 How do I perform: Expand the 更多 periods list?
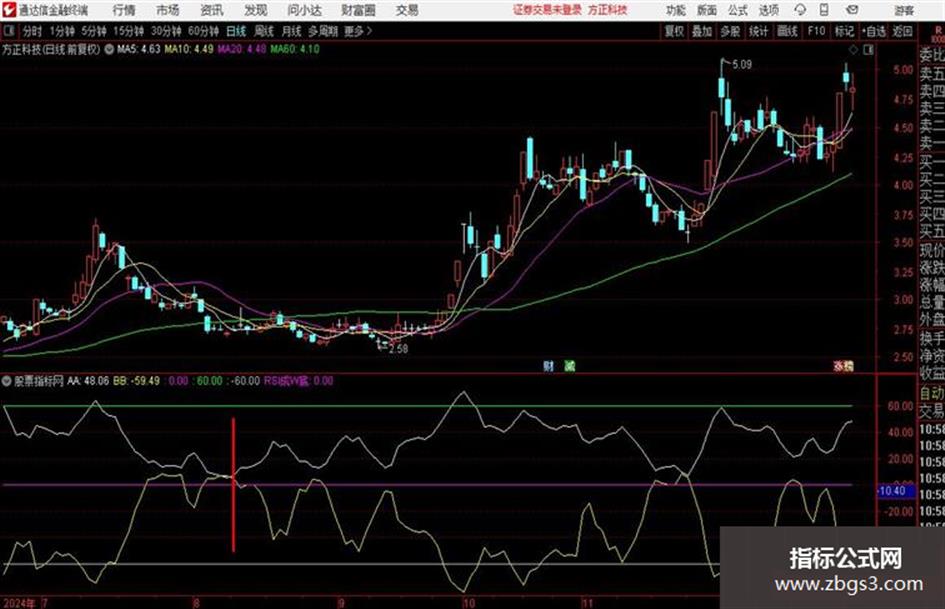coord(358,31)
